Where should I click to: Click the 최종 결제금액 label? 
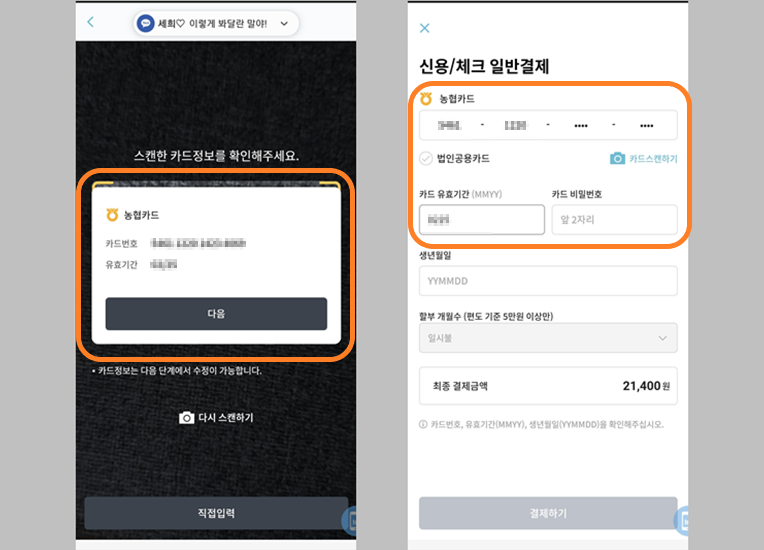tap(460, 386)
